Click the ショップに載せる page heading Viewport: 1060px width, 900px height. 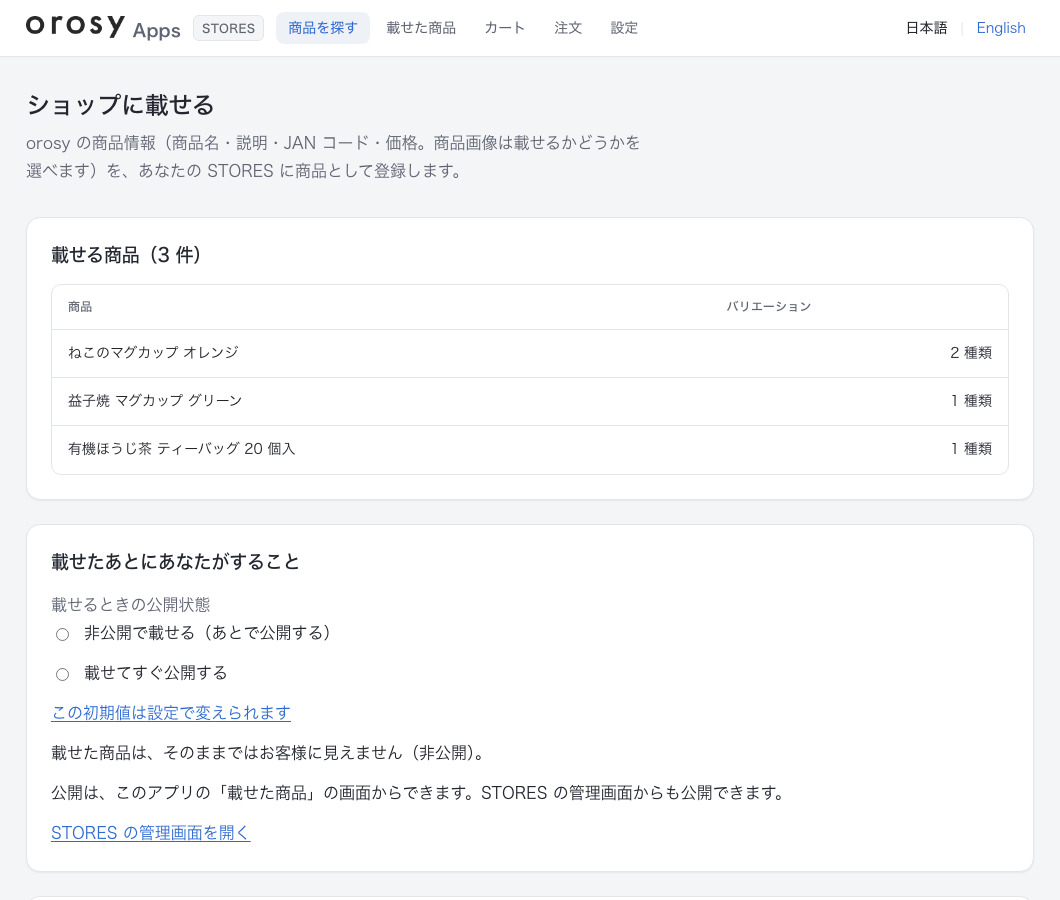[x=120, y=105]
